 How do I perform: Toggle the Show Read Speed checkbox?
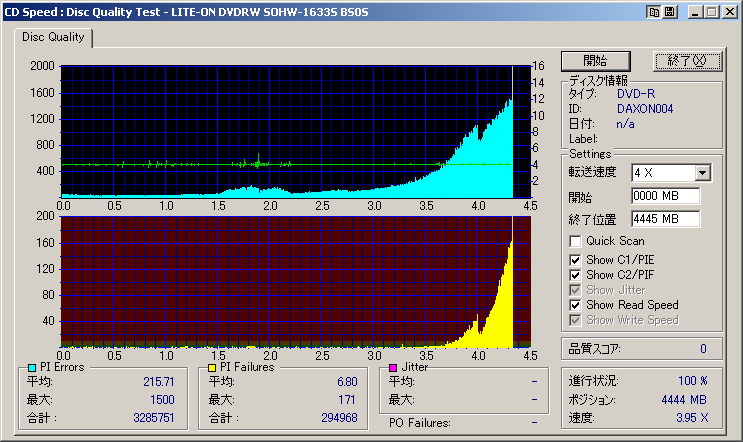(575, 305)
